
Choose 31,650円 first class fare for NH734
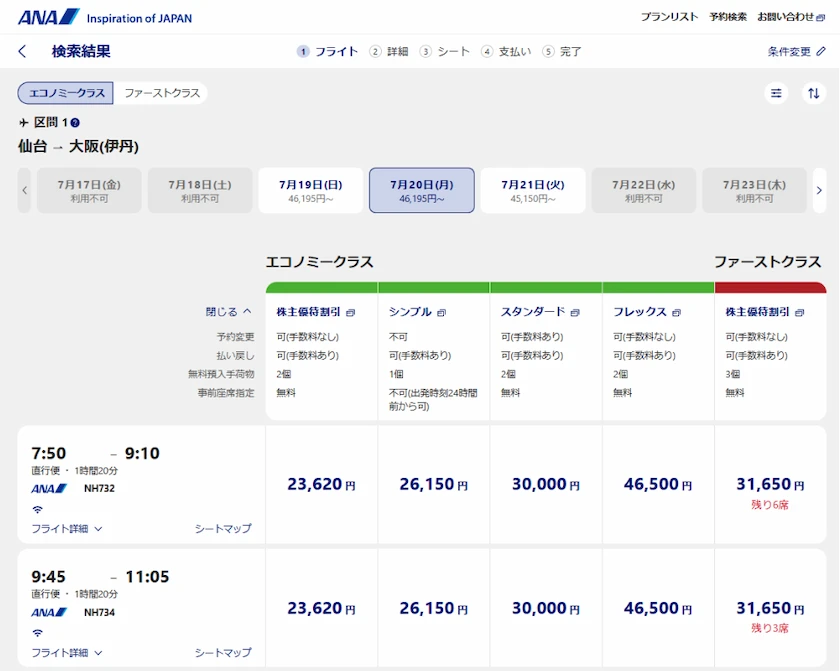point(770,608)
